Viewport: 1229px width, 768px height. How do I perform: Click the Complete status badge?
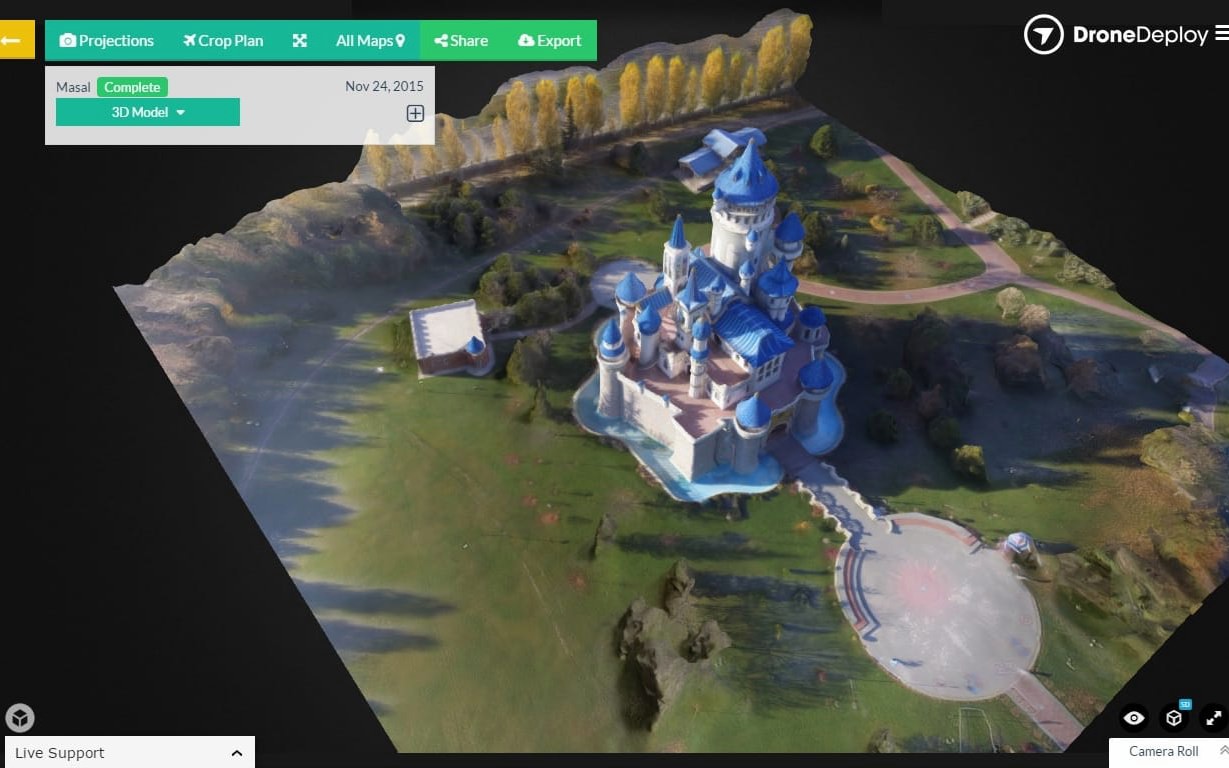[132, 87]
